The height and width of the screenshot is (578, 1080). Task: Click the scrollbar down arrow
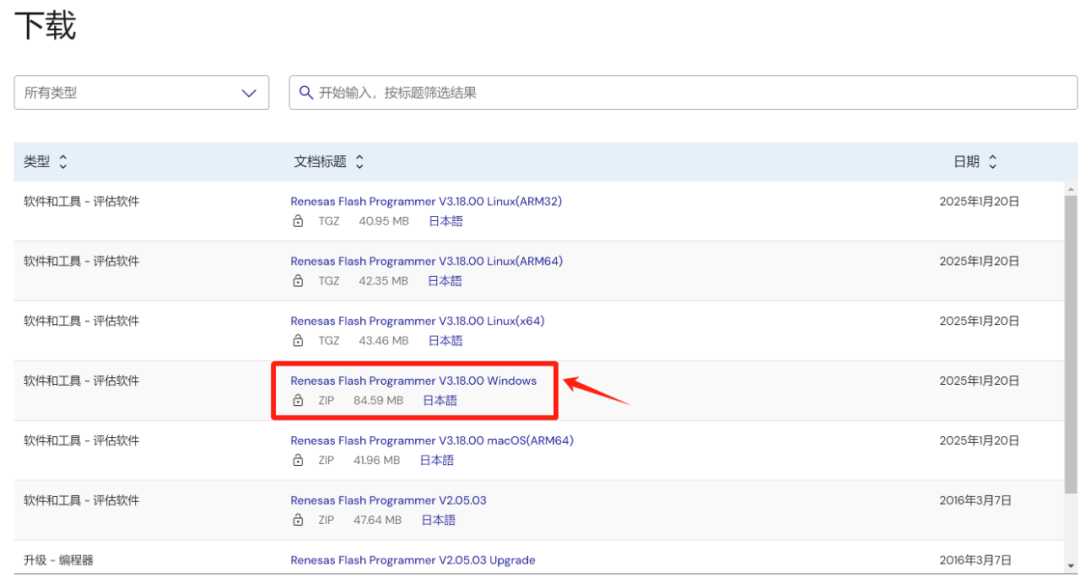1070,565
